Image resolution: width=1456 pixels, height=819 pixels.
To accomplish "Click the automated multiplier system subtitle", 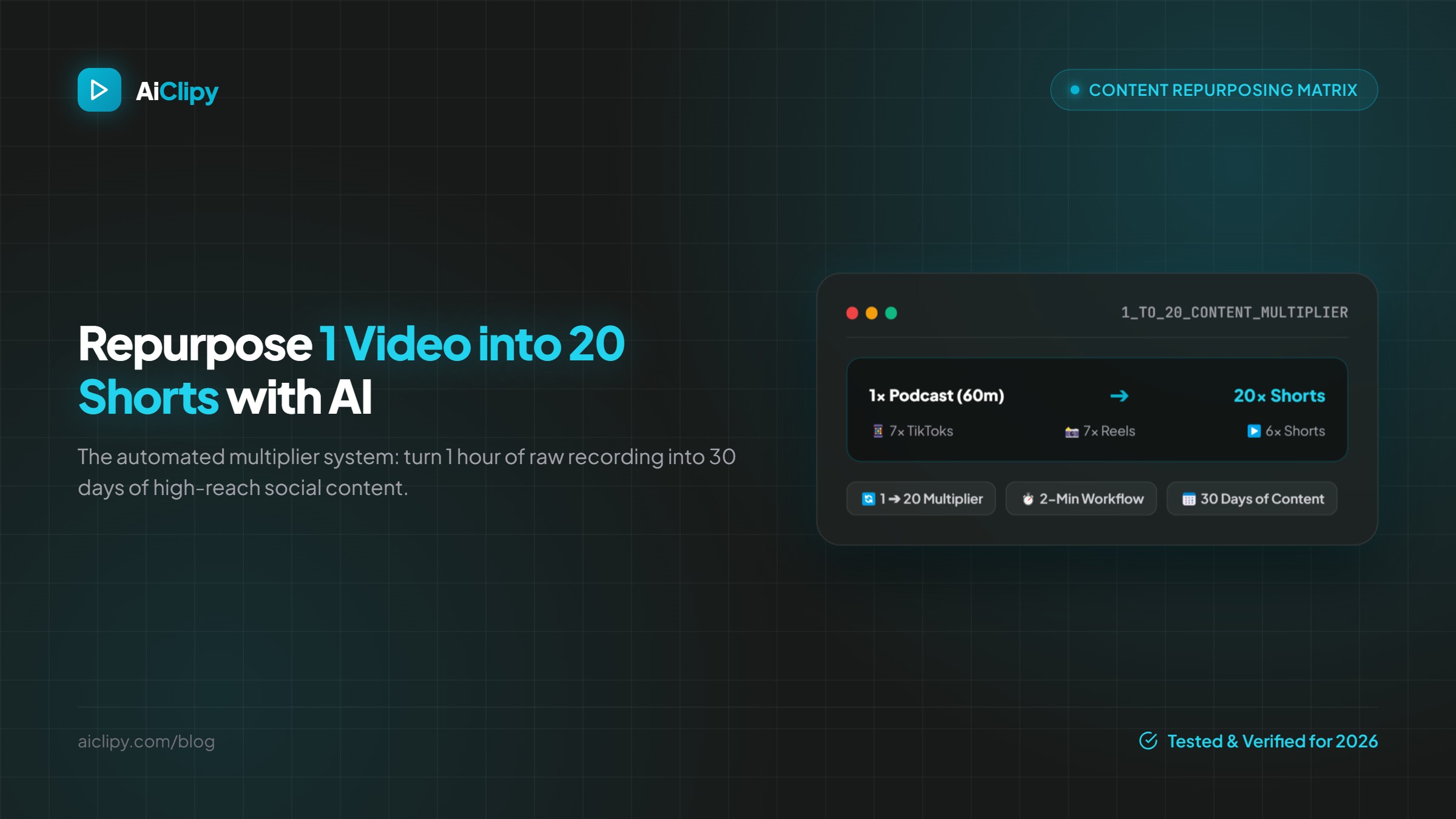I will point(406,472).
